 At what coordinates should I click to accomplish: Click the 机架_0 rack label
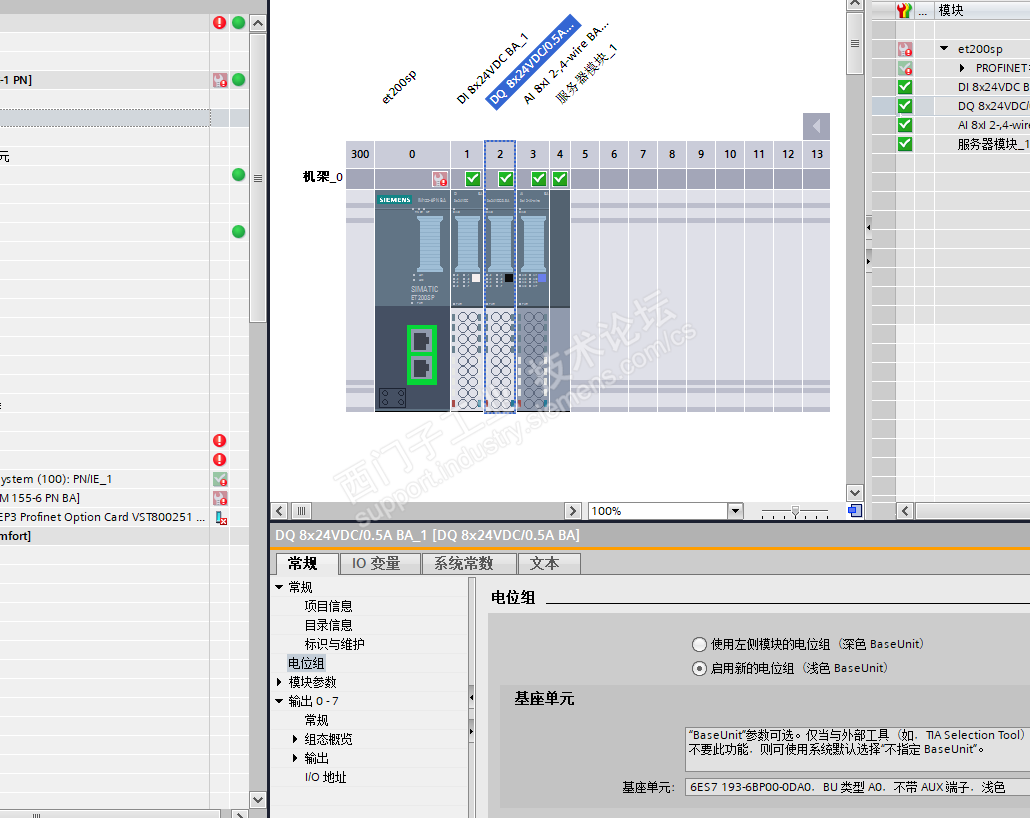tap(322, 177)
